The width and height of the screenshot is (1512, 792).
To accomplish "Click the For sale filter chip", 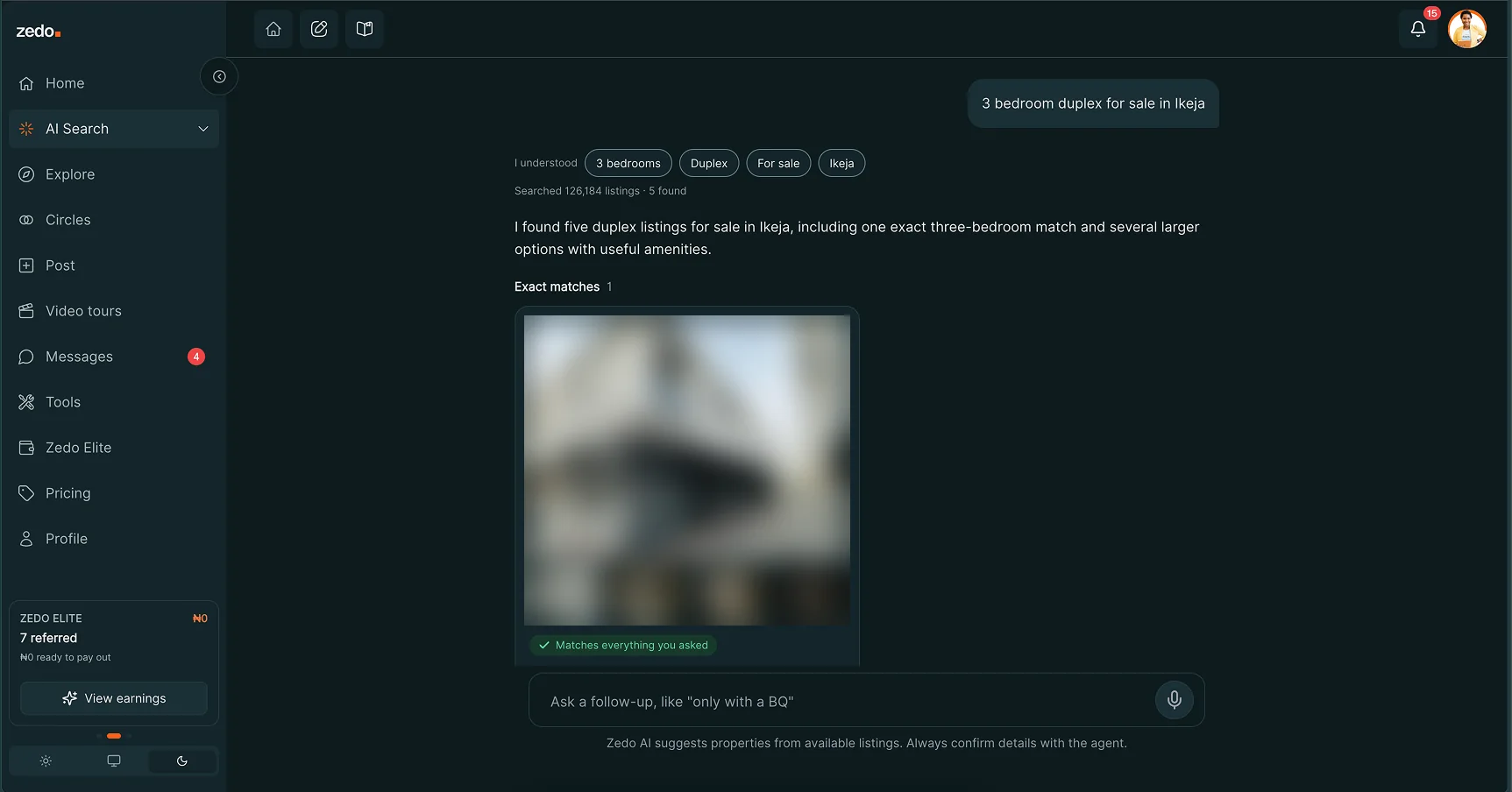I will [778, 163].
